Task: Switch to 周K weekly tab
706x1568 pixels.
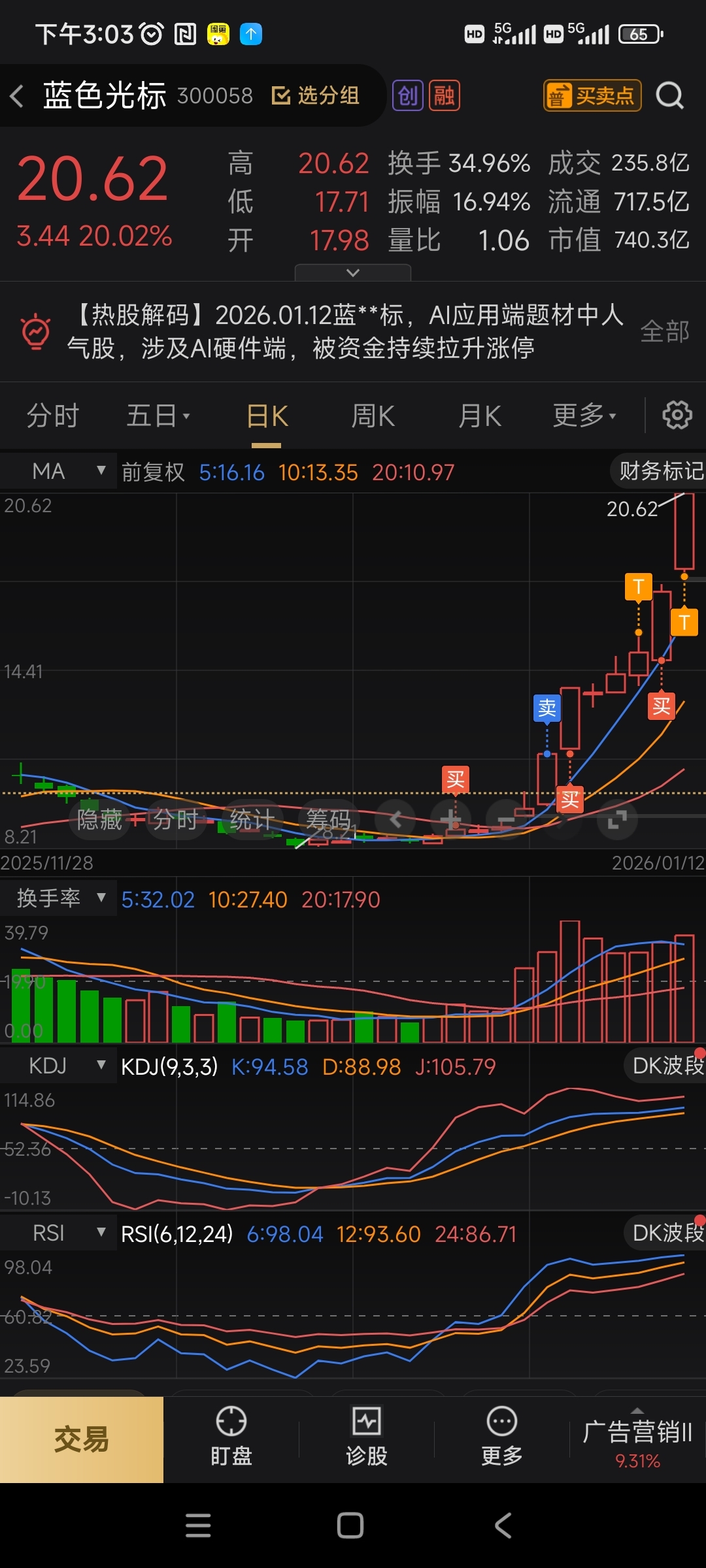Action: (373, 416)
